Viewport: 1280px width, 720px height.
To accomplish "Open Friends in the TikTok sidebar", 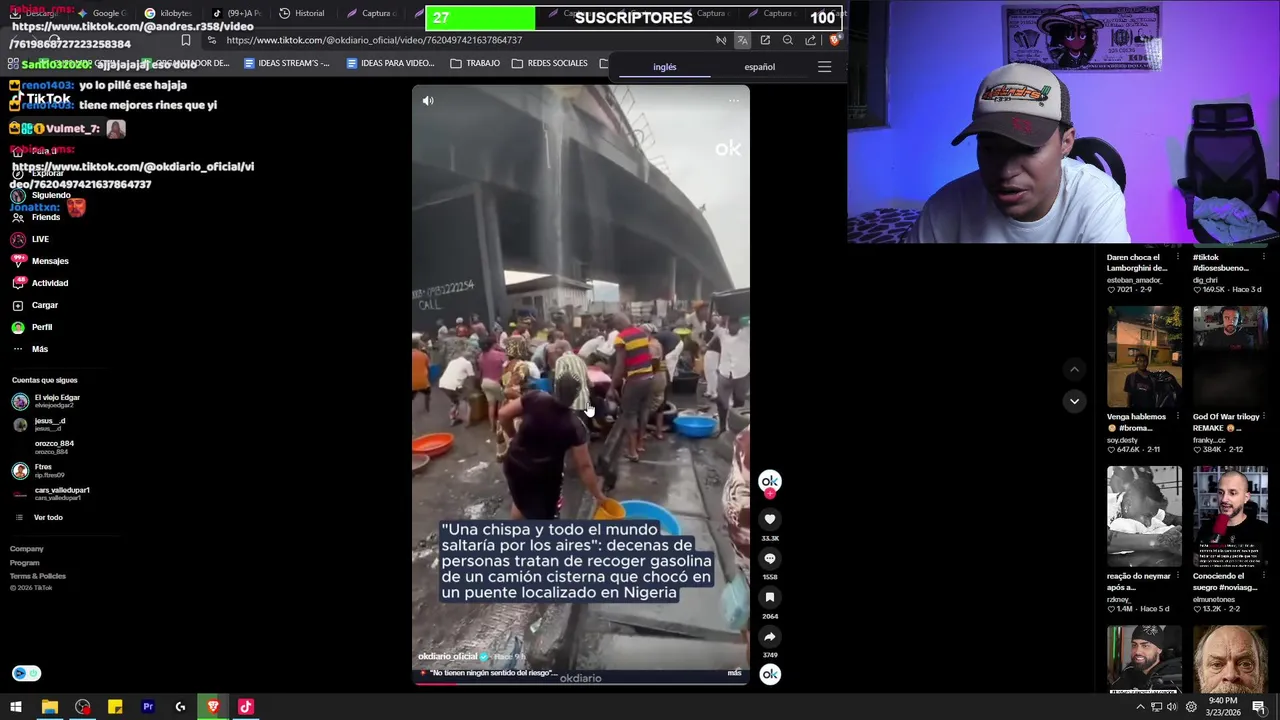I will point(36,217).
